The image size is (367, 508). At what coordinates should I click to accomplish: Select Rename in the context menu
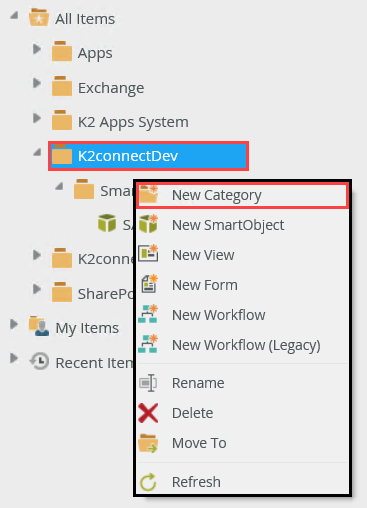click(198, 383)
